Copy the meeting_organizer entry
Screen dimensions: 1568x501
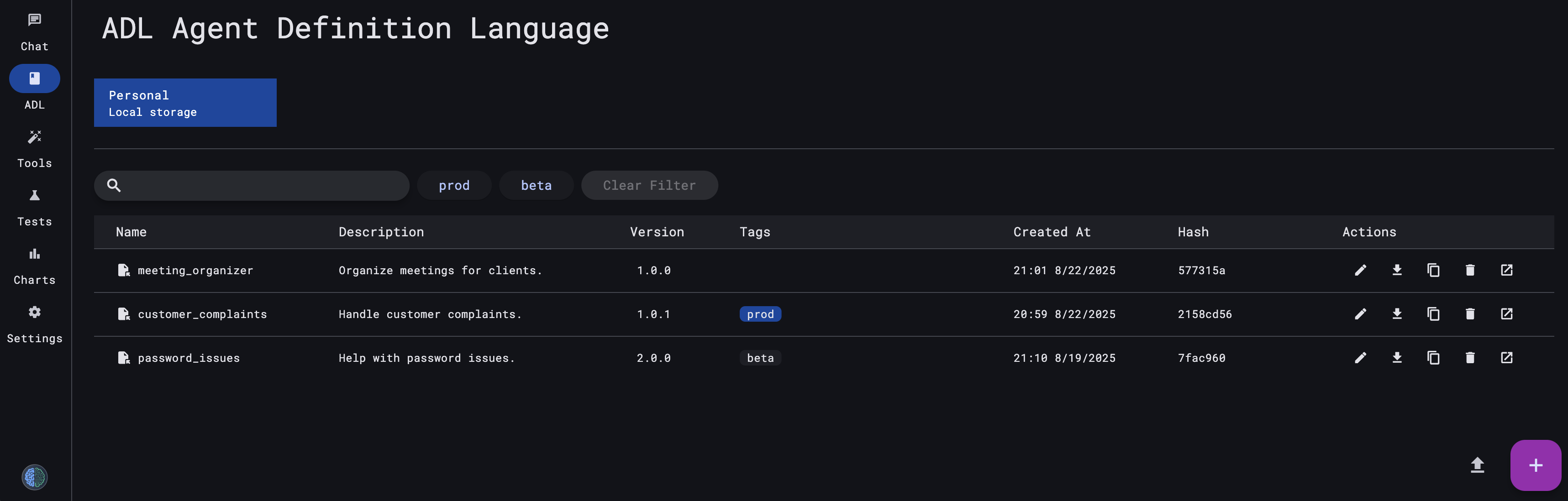click(1433, 270)
